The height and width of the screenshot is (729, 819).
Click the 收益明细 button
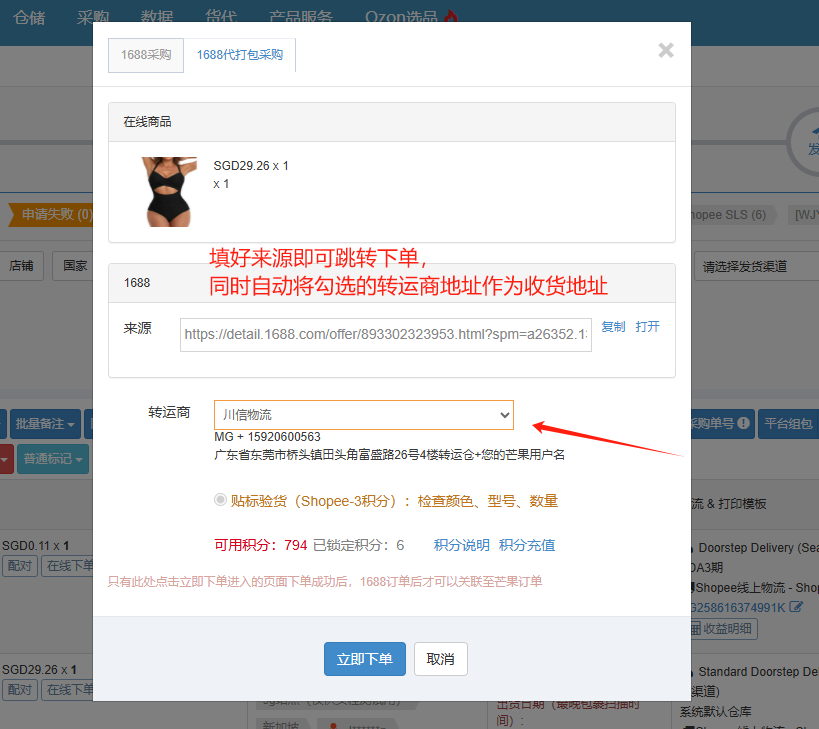pyautogui.click(x=724, y=629)
